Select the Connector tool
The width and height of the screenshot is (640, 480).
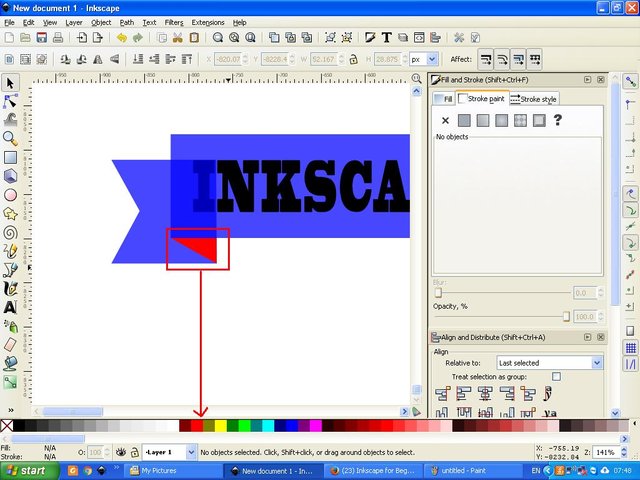10,382
